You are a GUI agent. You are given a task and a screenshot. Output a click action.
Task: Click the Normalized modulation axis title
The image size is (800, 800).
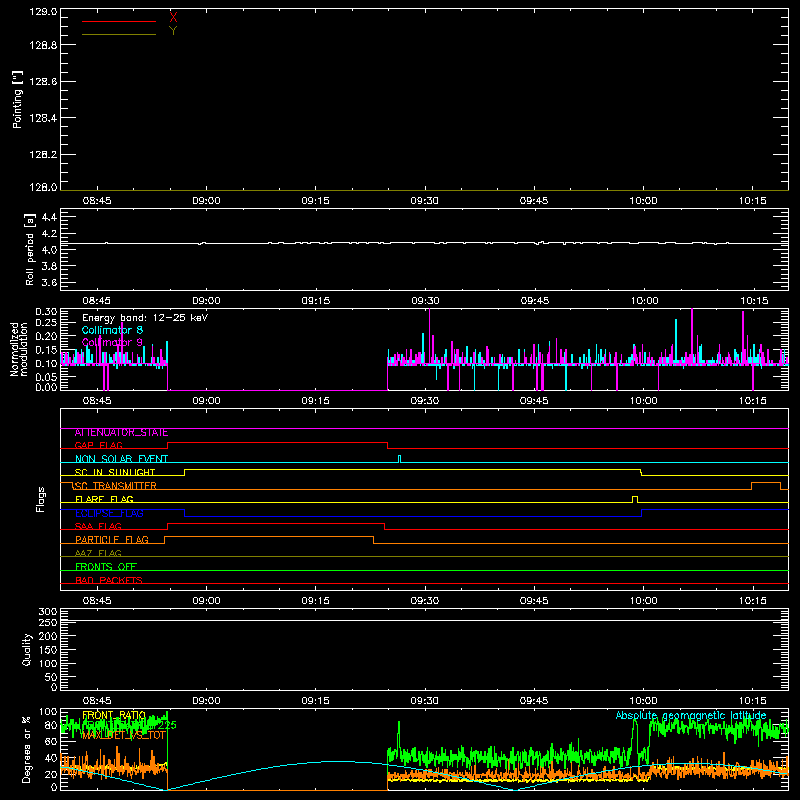[19, 349]
